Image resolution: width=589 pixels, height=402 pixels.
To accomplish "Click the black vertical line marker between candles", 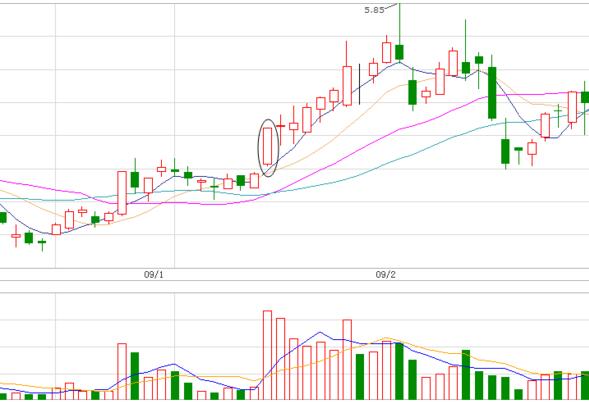I will coord(359,84).
